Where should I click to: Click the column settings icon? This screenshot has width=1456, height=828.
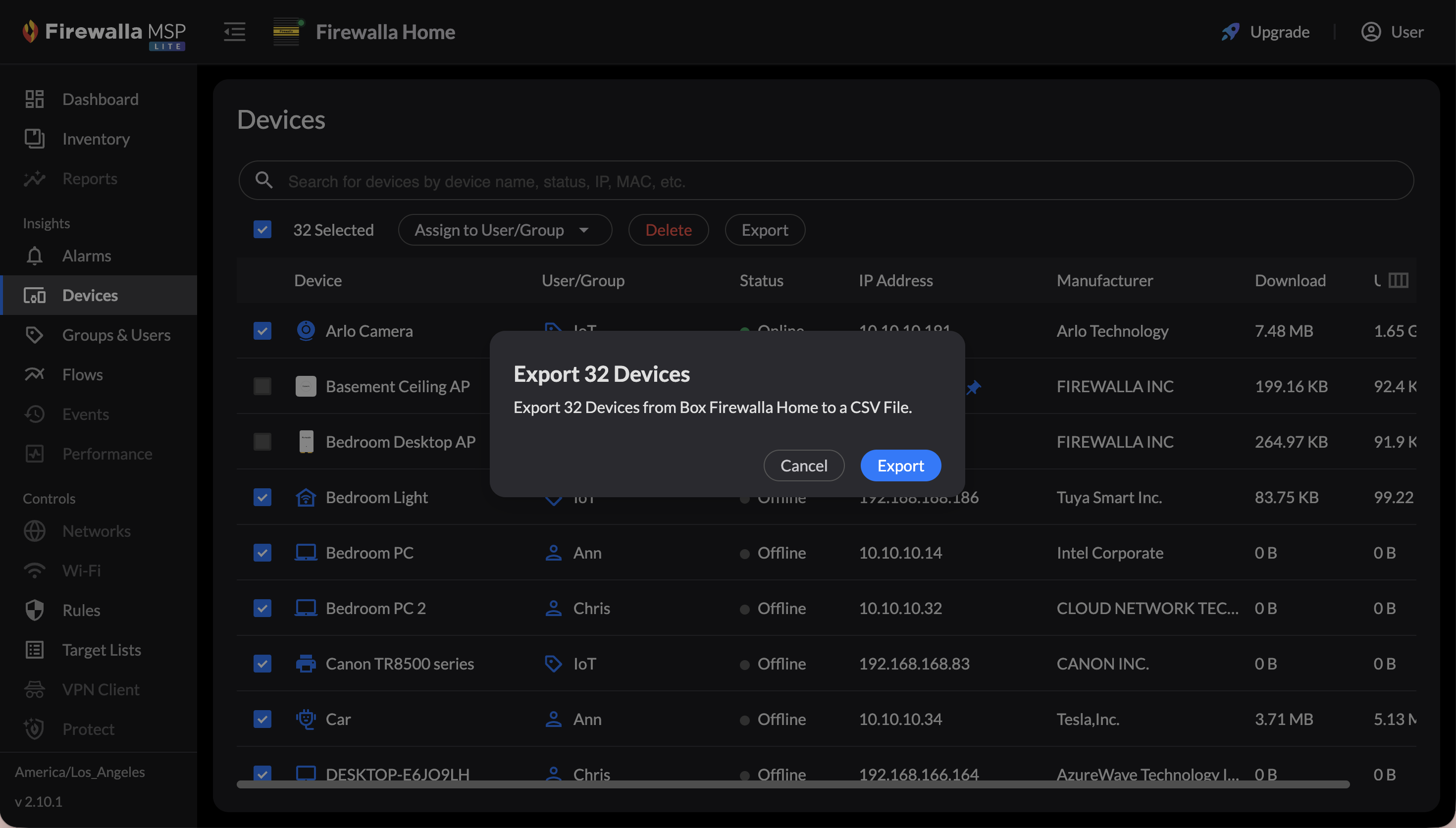(1398, 280)
